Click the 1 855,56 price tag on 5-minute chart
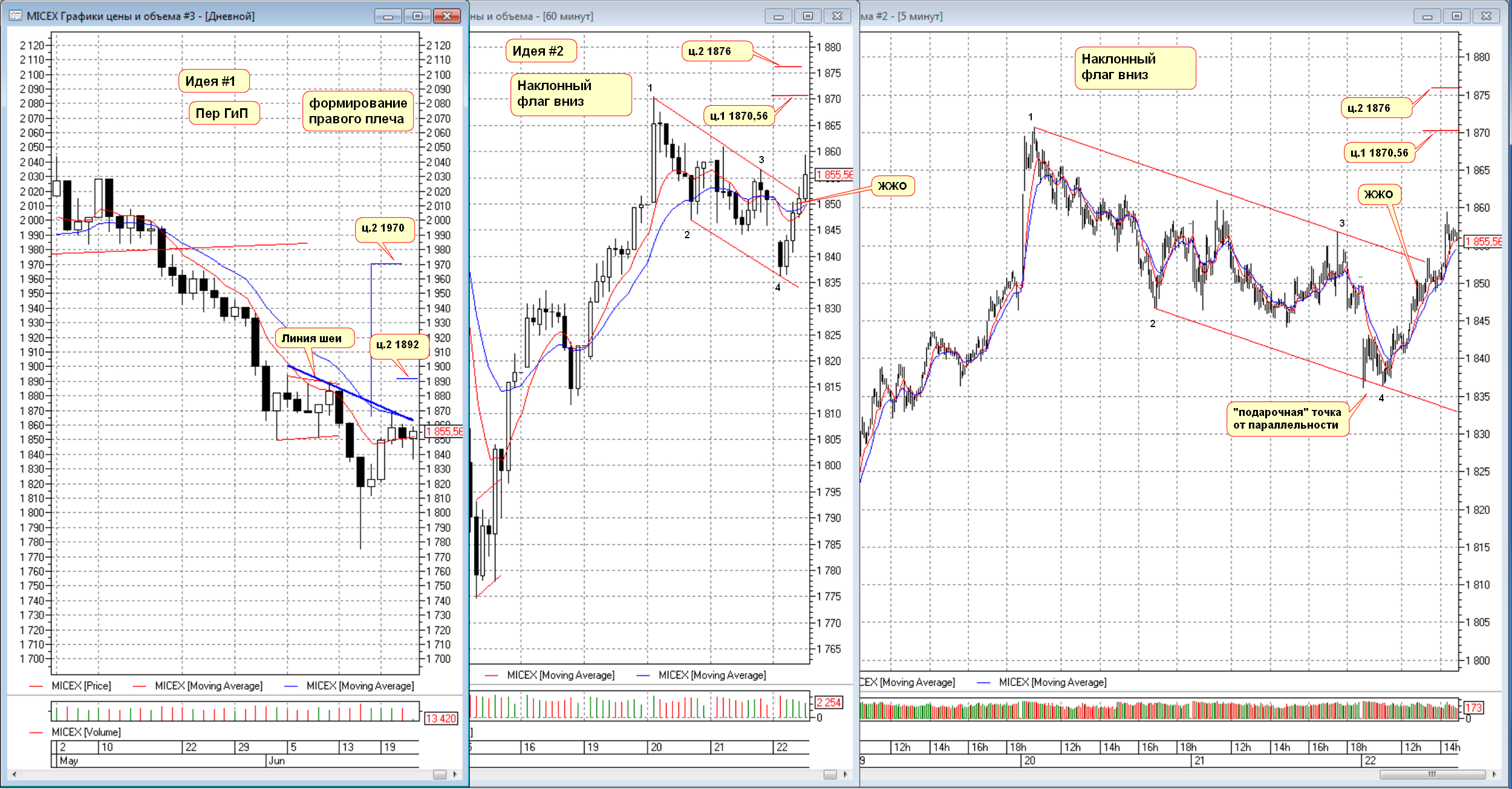1512x789 pixels. [x=1484, y=242]
